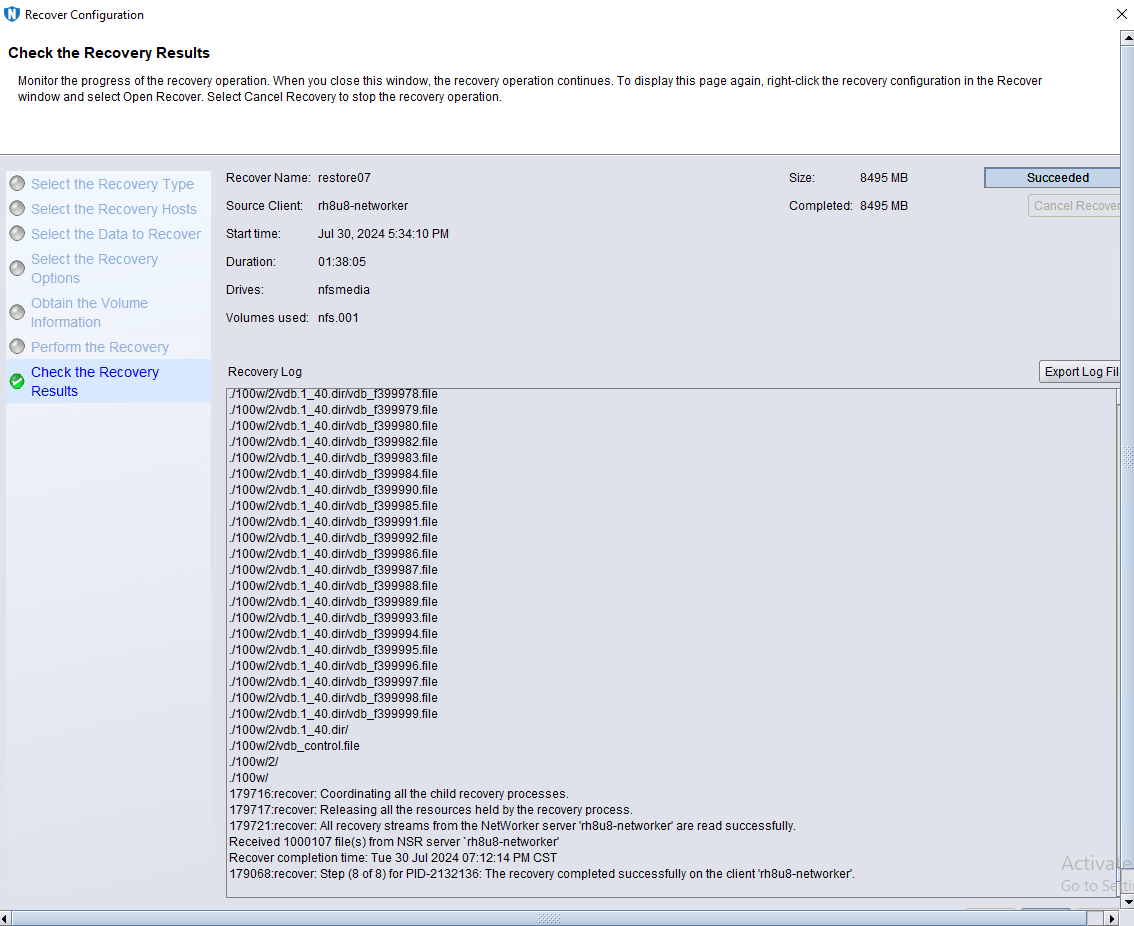Open Select the Data to Recover step
This screenshot has height=926, width=1134.
click(x=116, y=234)
